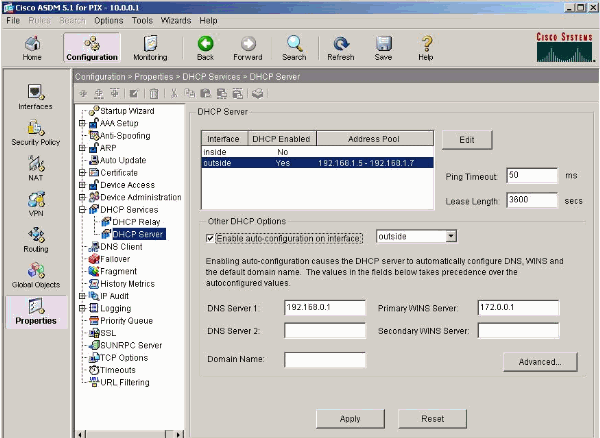The width and height of the screenshot is (600, 438).
Task: Click the cut scissors icon
Action: 174,93
